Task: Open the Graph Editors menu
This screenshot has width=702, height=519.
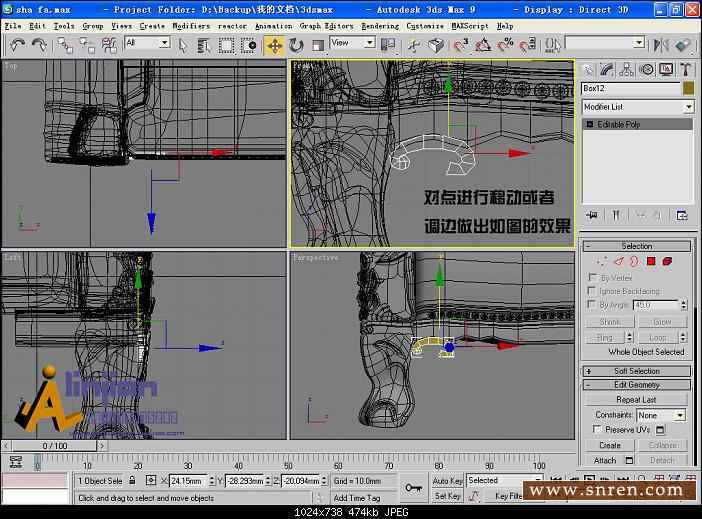Action: pos(326,26)
